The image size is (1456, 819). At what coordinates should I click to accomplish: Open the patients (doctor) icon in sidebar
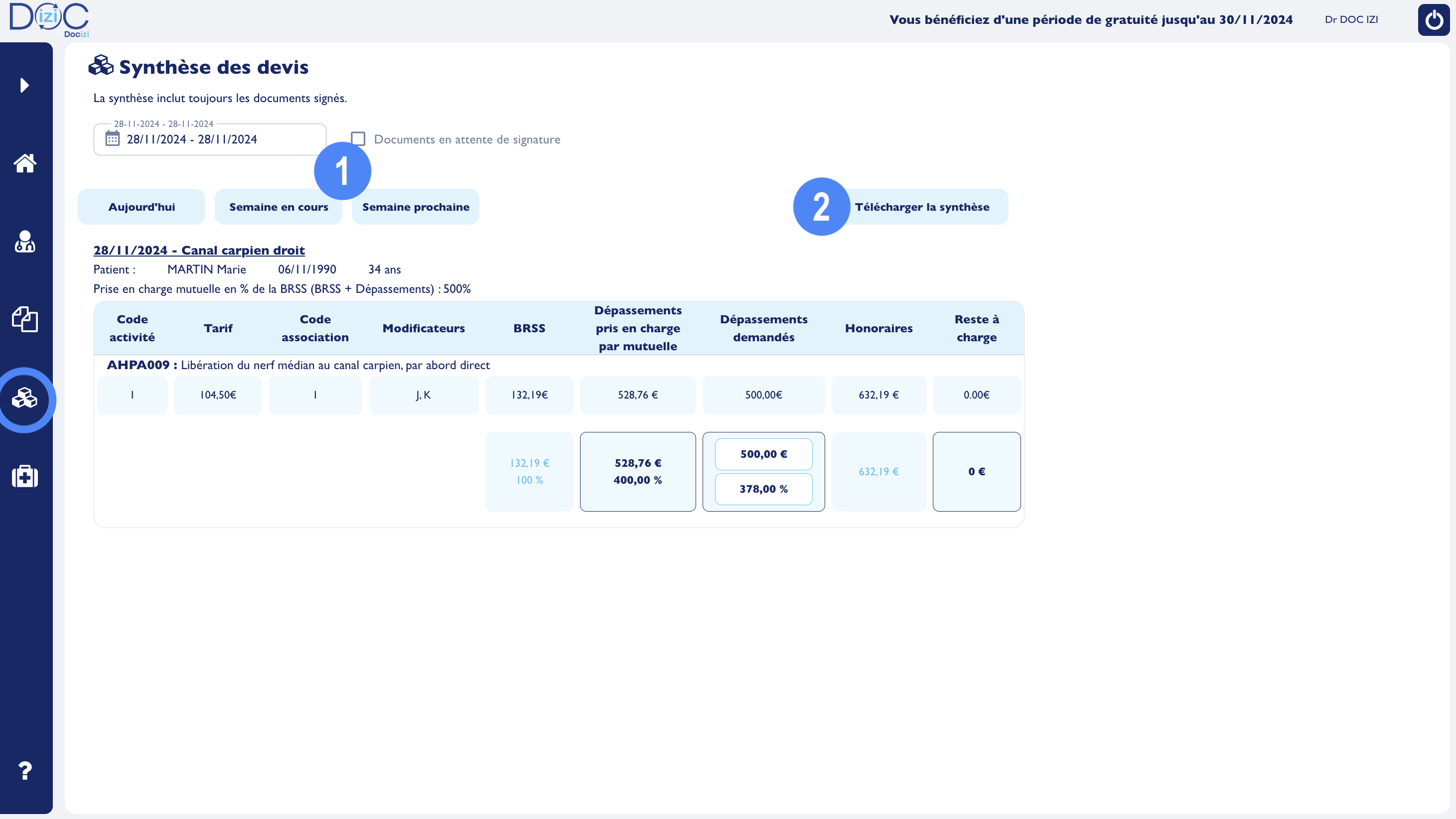click(25, 241)
